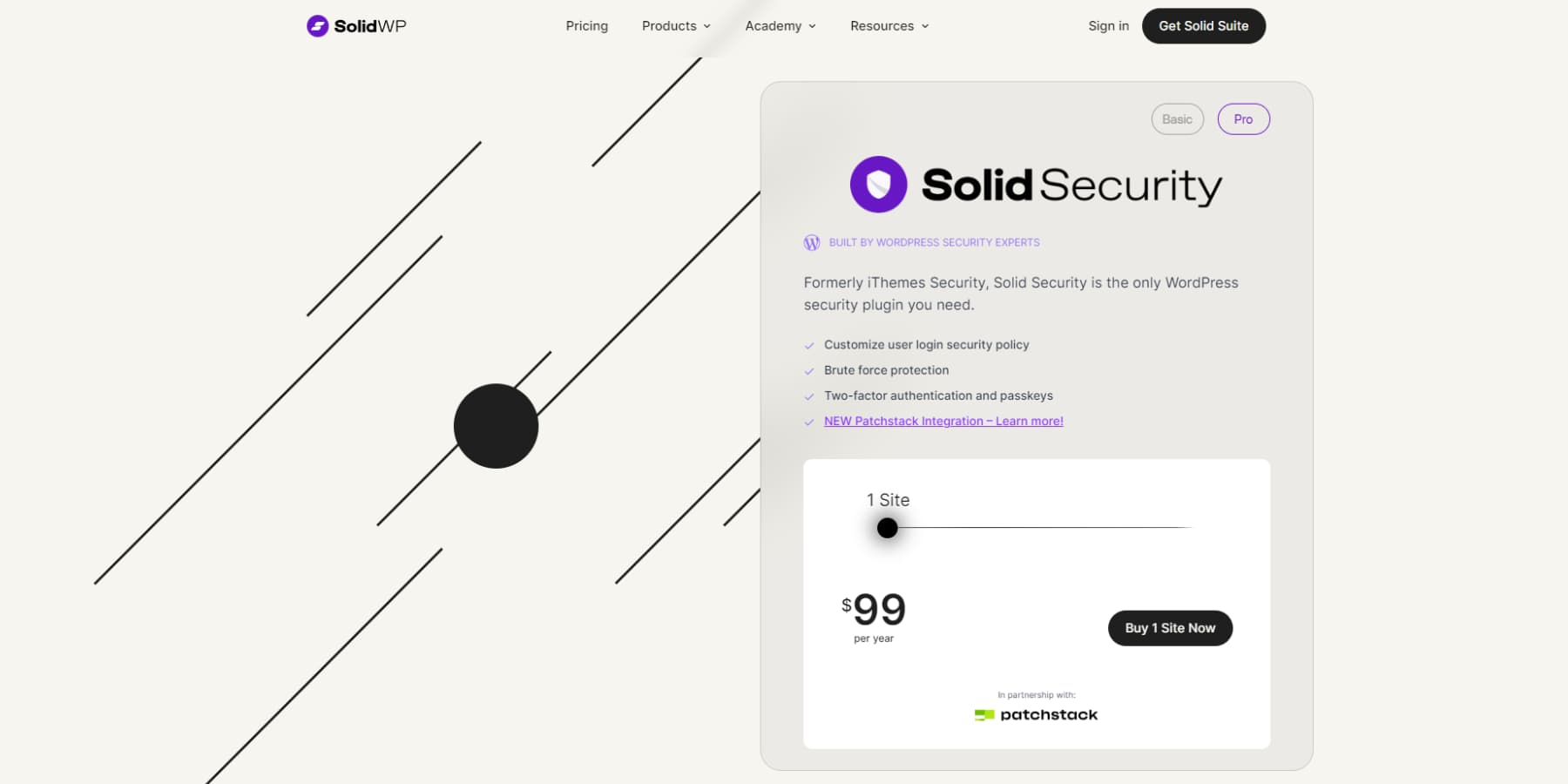
Task: Click the Patchstack logo at card bottom
Action: tap(1036, 714)
